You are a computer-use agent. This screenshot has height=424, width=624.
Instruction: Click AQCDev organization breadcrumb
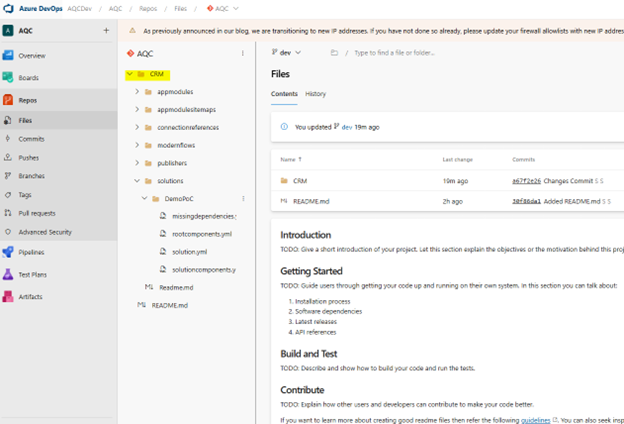click(x=80, y=8)
